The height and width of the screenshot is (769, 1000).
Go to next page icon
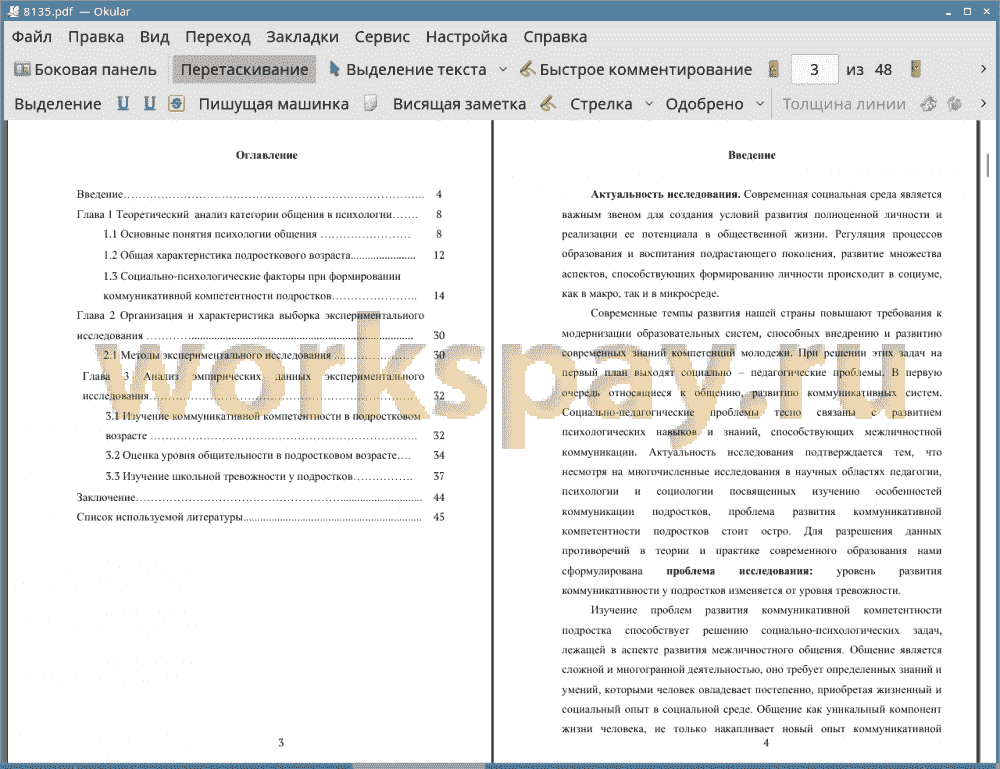click(x=916, y=69)
